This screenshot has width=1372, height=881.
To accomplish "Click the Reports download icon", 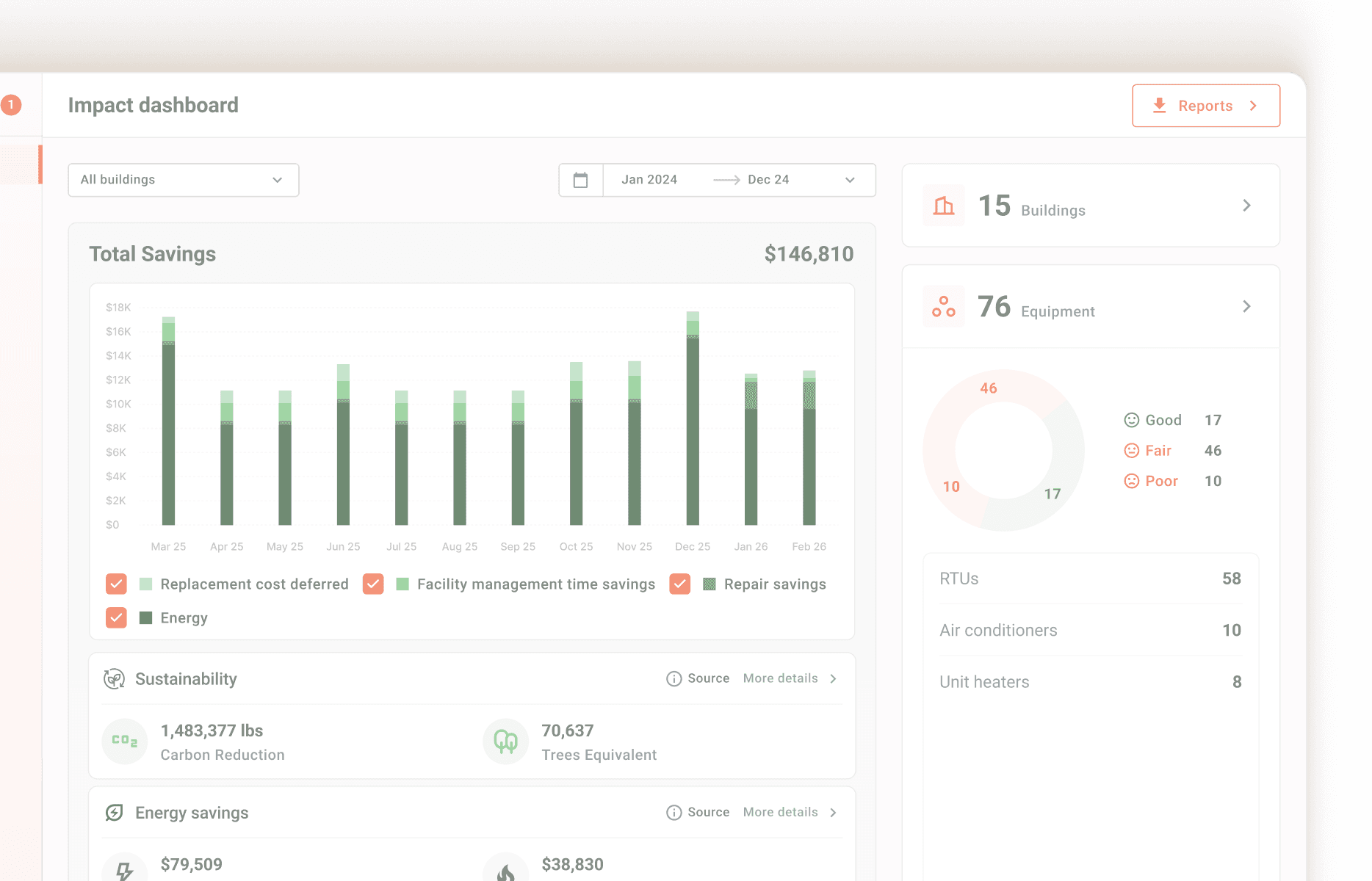I will (x=1159, y=106).
